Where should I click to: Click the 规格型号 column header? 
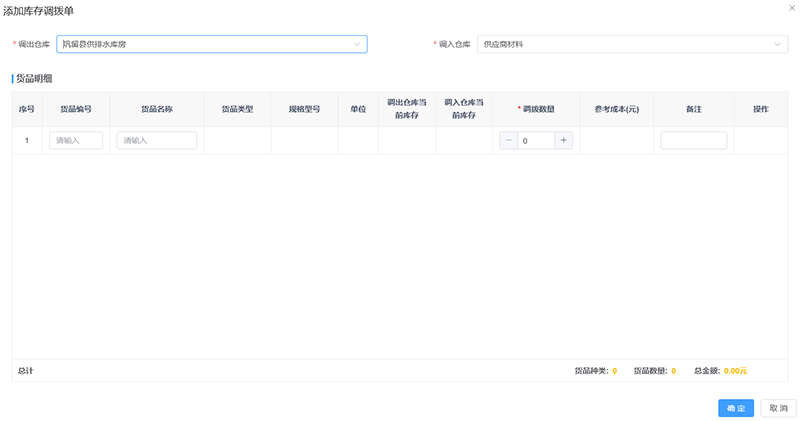(305, 109)
